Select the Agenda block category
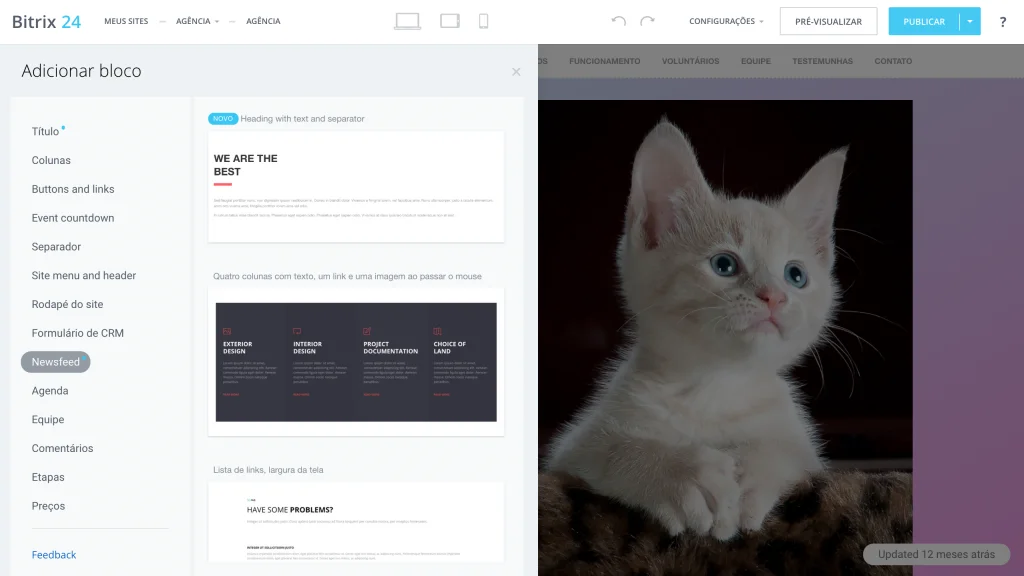The height and width of the screenshot is (576, 1024). (50, 391)
